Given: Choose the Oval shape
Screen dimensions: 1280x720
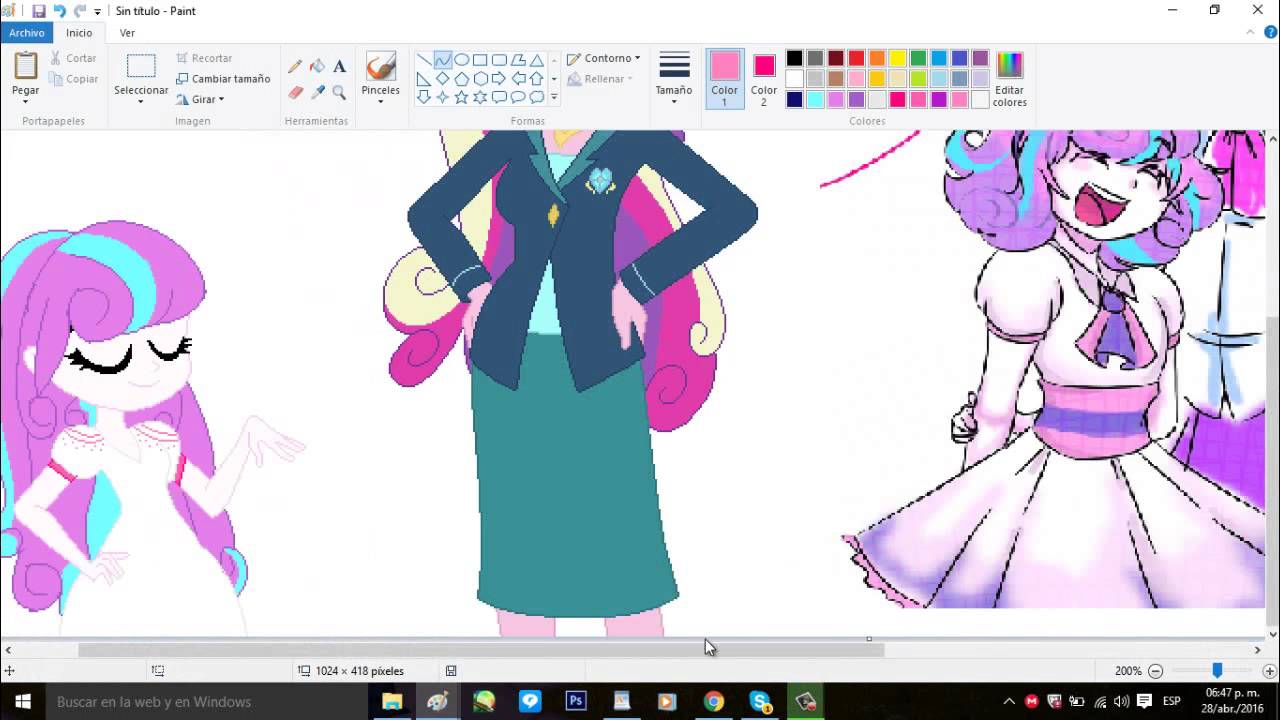Looking at the screenshot, I should 462,60.
